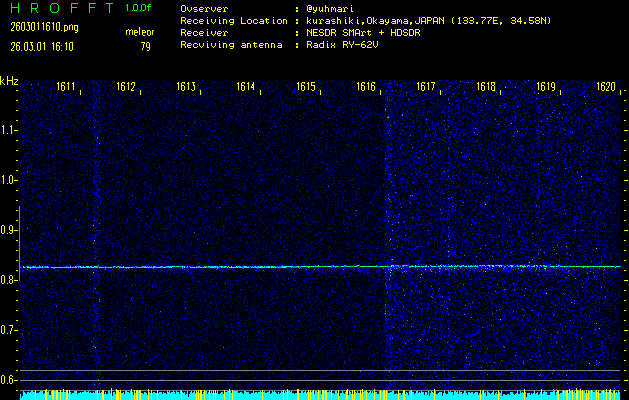Select the 1613 time marker

[187, 88]
